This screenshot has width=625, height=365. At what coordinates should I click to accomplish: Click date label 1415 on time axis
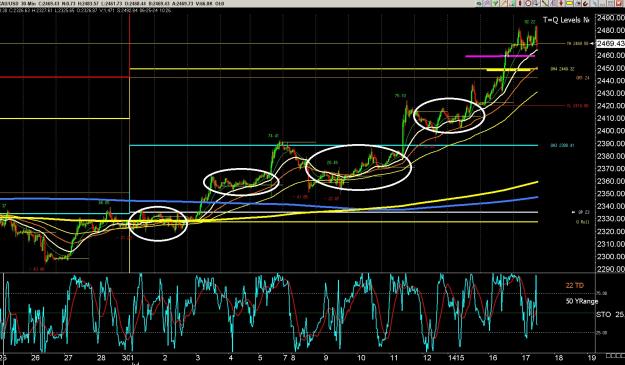(455, 358)
